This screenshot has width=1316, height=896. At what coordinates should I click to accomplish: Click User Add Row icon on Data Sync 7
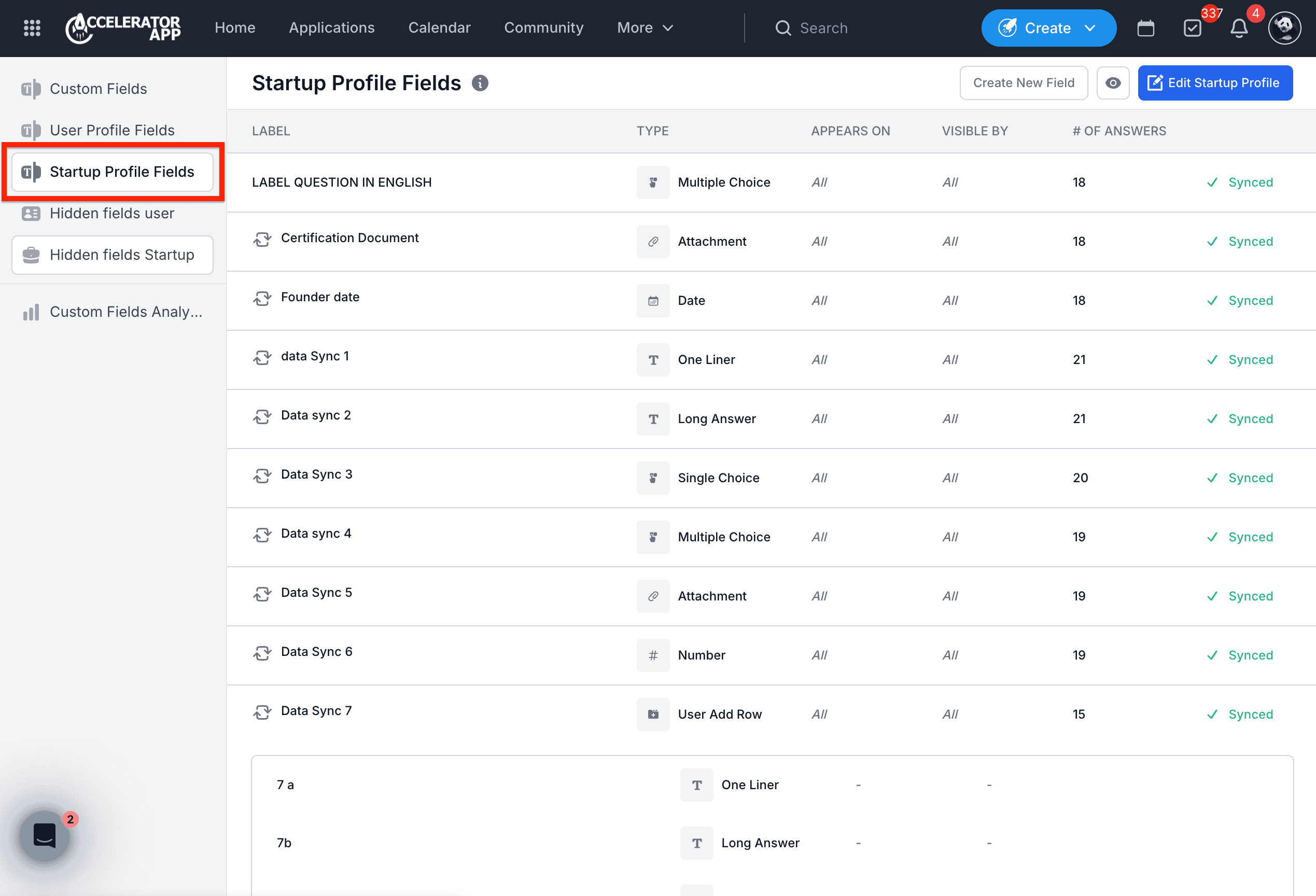(x=653, y=714)
